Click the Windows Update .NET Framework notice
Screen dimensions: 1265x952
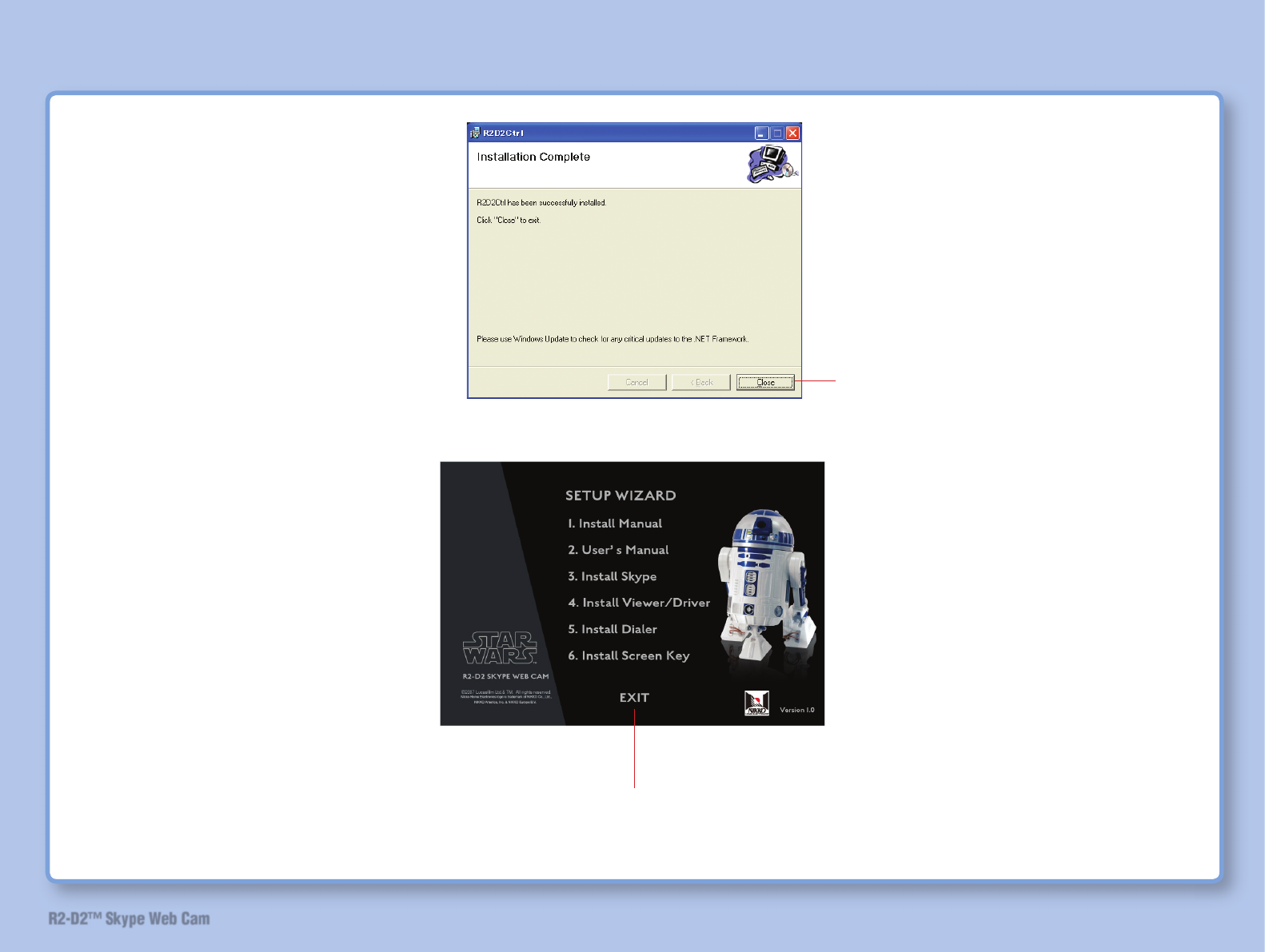613,339
